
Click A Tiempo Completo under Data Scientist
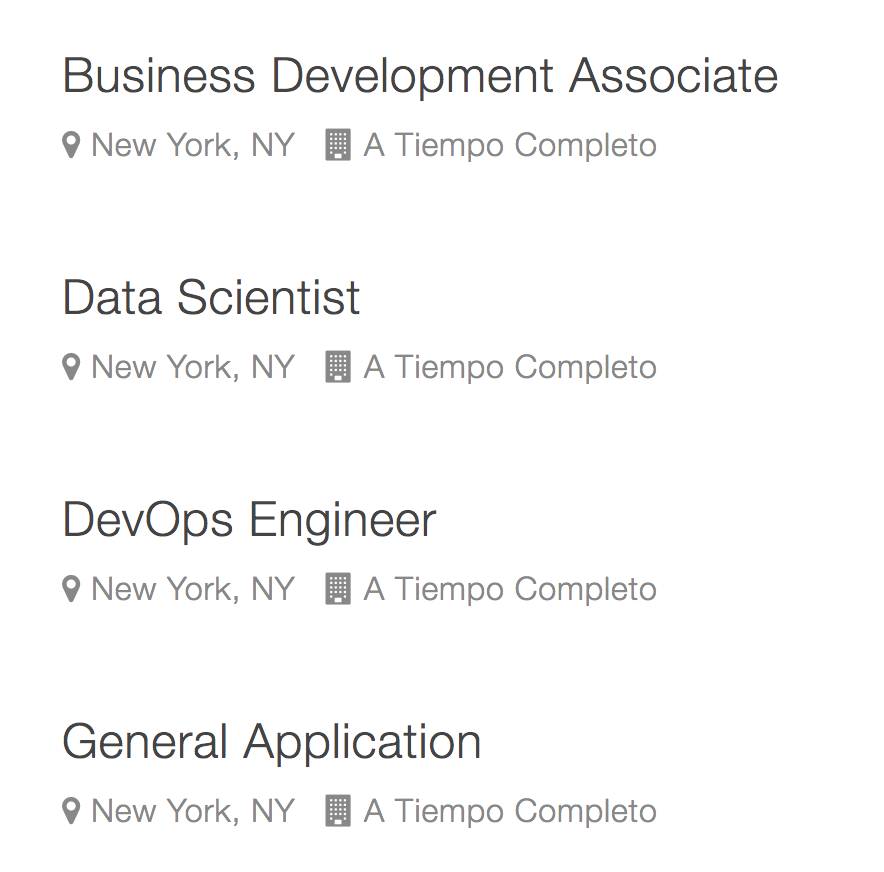(x=510, y=368)
